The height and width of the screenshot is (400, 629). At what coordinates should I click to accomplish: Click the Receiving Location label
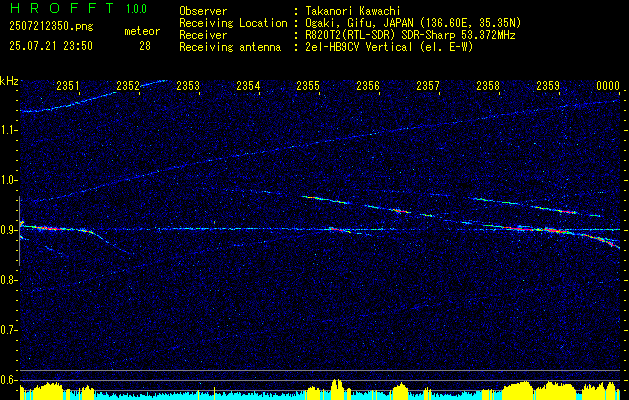233,23
